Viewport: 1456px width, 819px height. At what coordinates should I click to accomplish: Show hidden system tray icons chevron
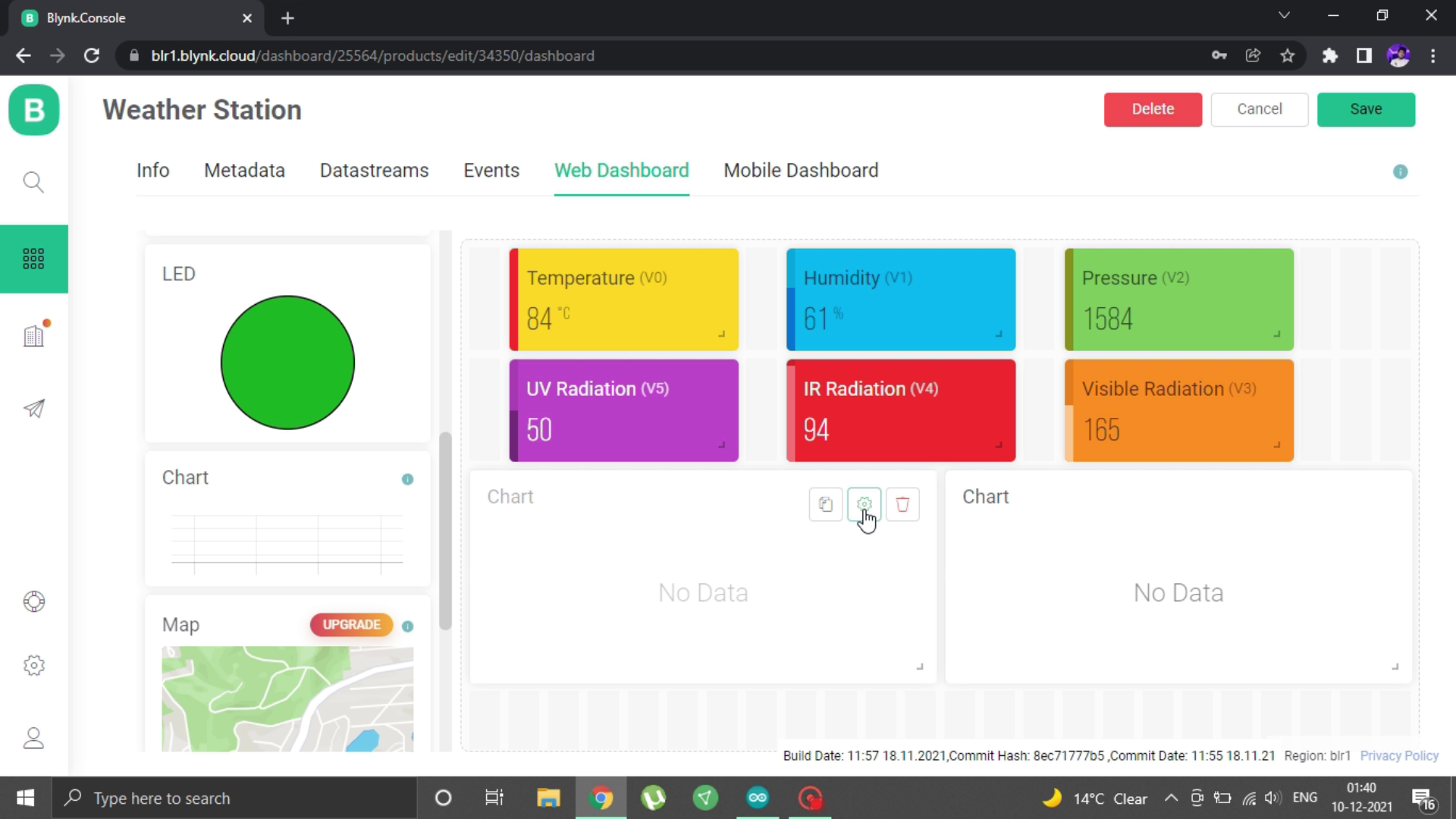1170,798
